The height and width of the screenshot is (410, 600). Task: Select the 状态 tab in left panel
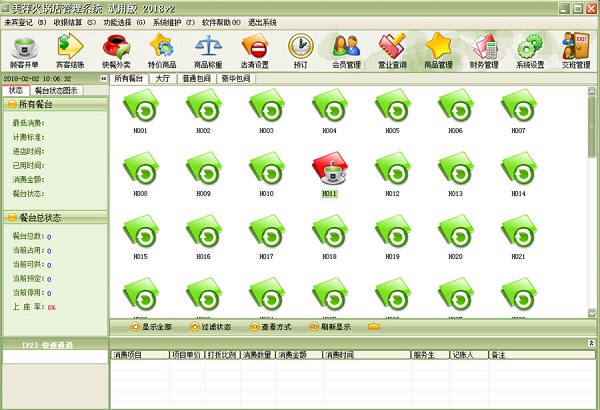point(16,90)
